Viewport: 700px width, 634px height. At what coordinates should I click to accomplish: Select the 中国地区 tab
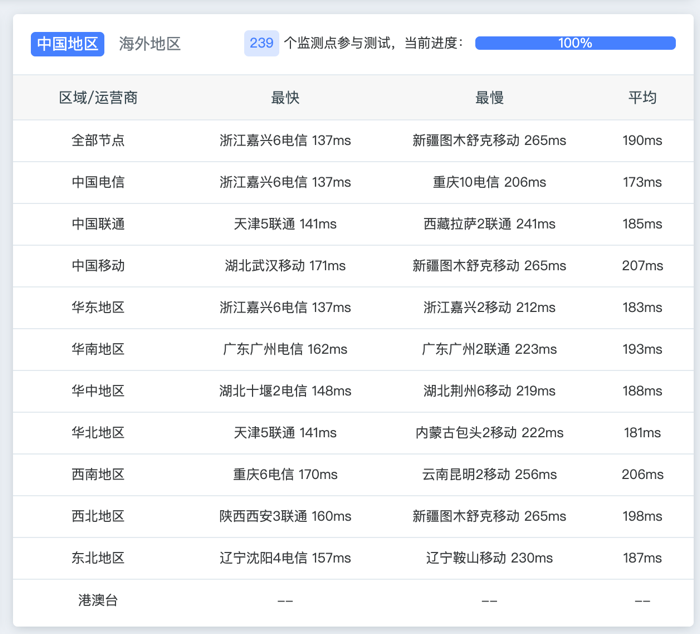click(67, 44)
